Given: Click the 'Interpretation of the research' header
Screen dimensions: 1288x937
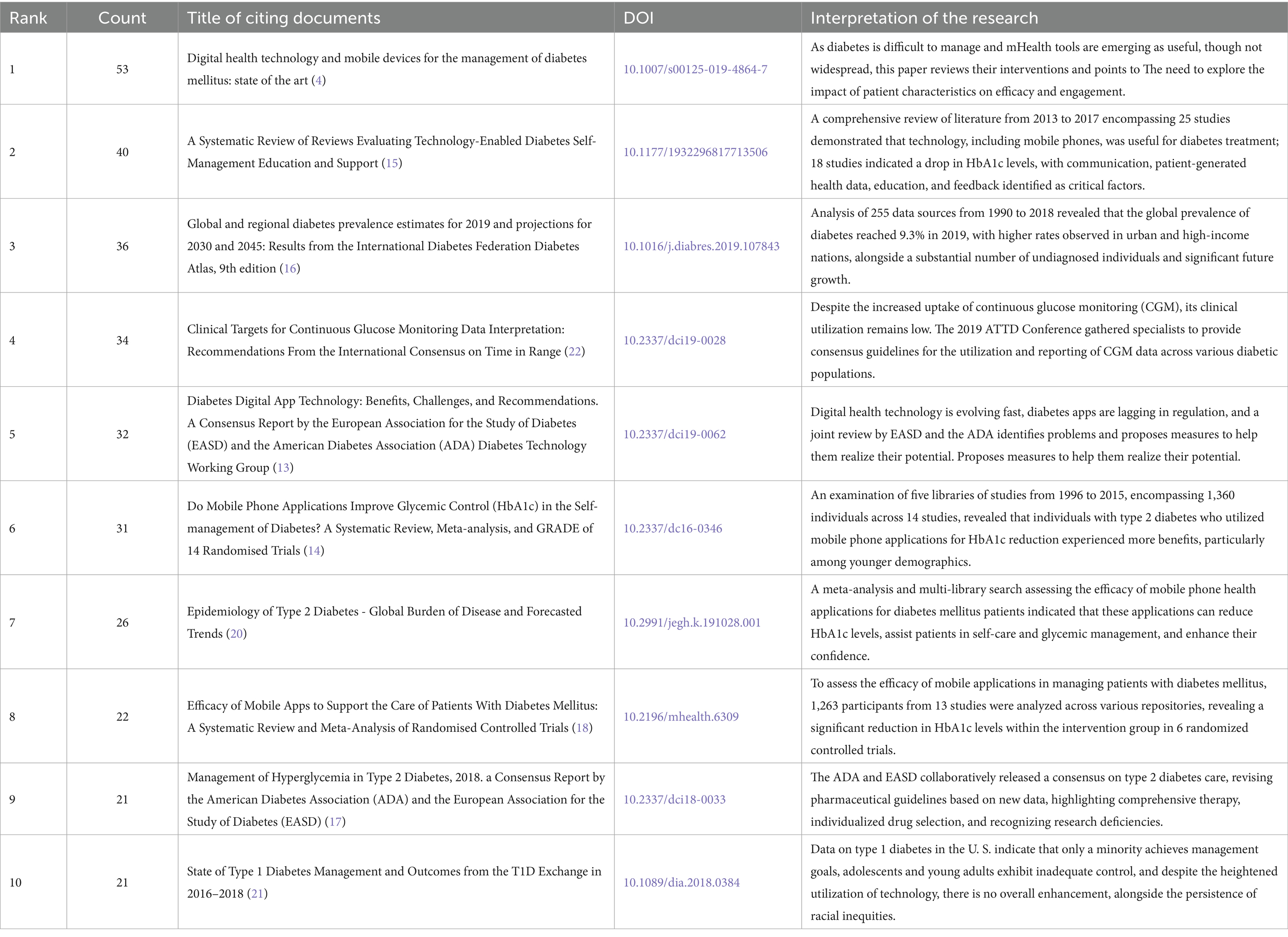Looking at the screenshot, I should pyautogui.click(x=923, y=18).
